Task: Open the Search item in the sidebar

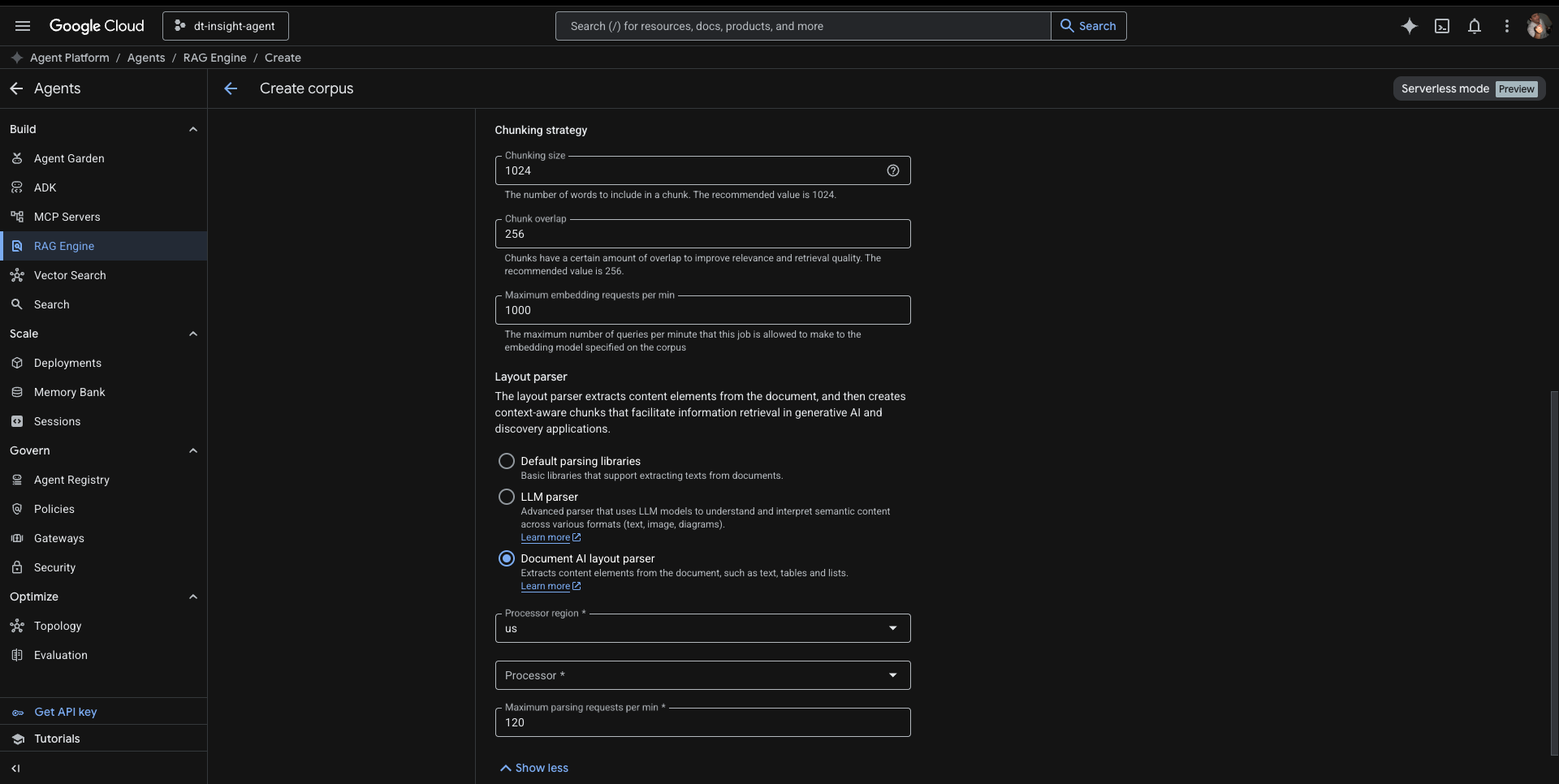Action: pyautogui.click(x=103, y=304)
